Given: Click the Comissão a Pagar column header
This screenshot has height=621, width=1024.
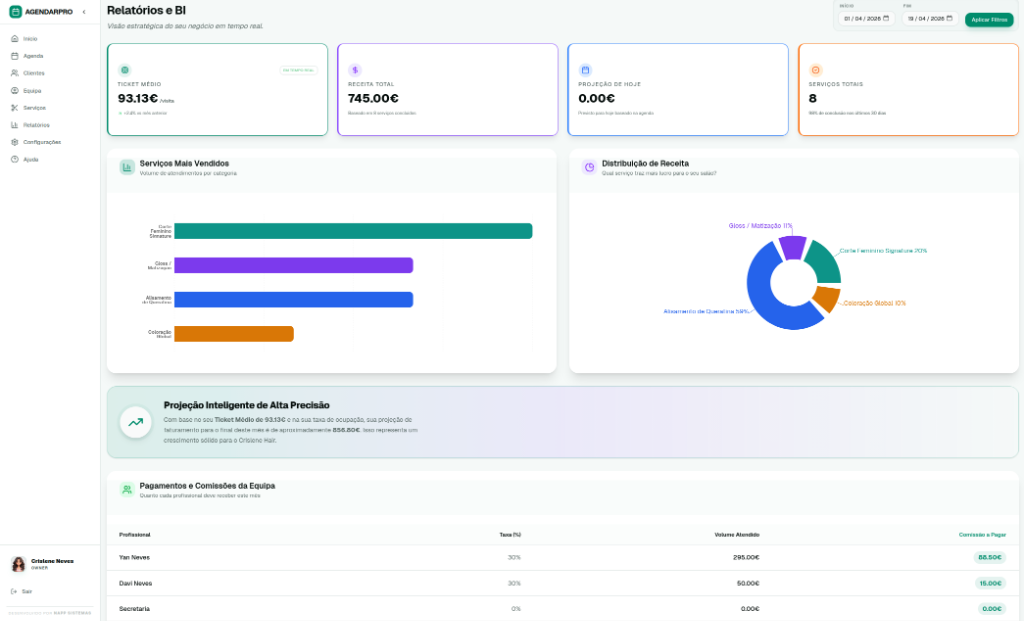Looking at the screenshot, I should coord(982,535).
